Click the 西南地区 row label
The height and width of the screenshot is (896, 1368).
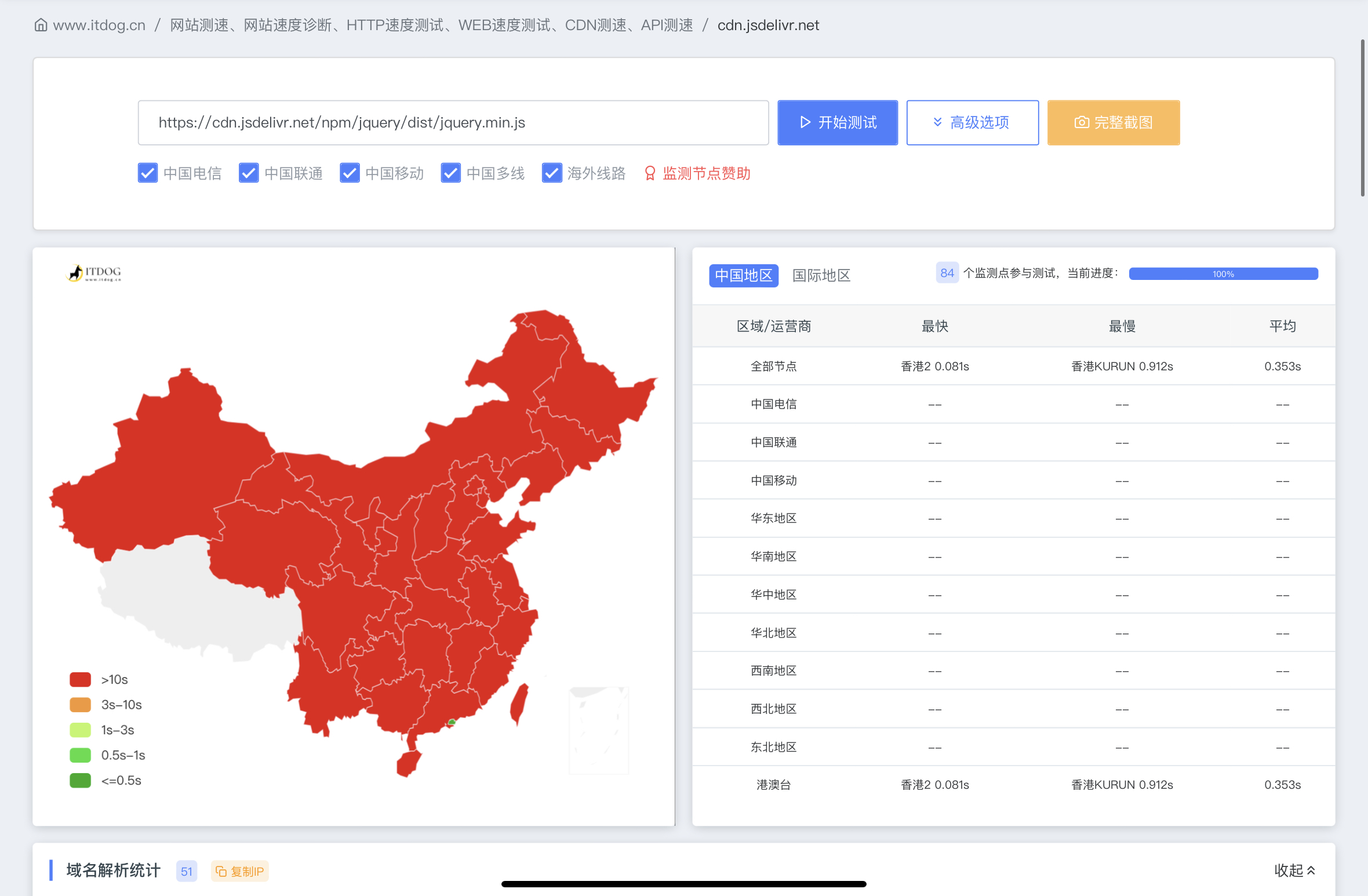click(773, 671)
